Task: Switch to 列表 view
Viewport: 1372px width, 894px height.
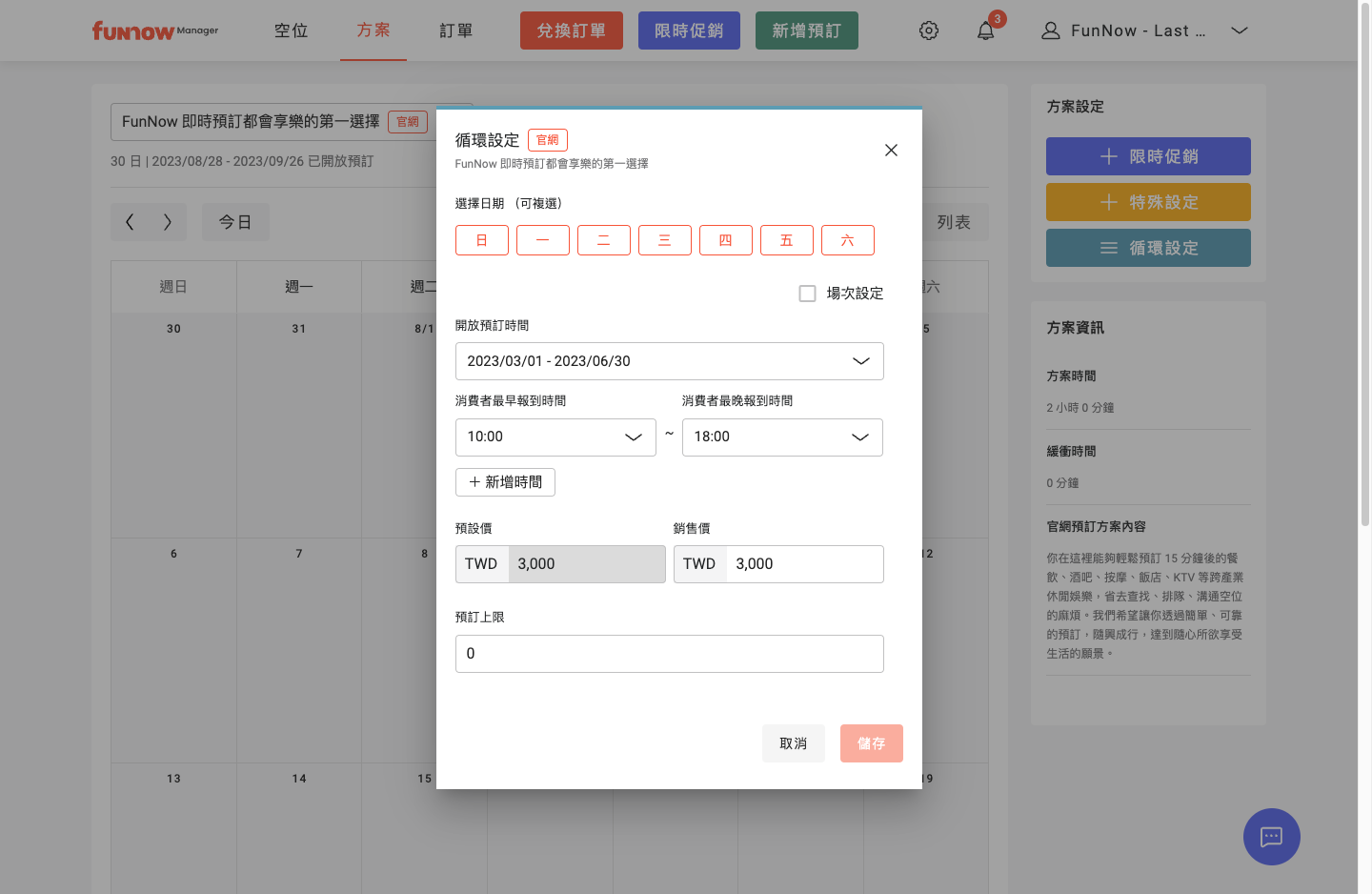Action: [x=953, y=222]
